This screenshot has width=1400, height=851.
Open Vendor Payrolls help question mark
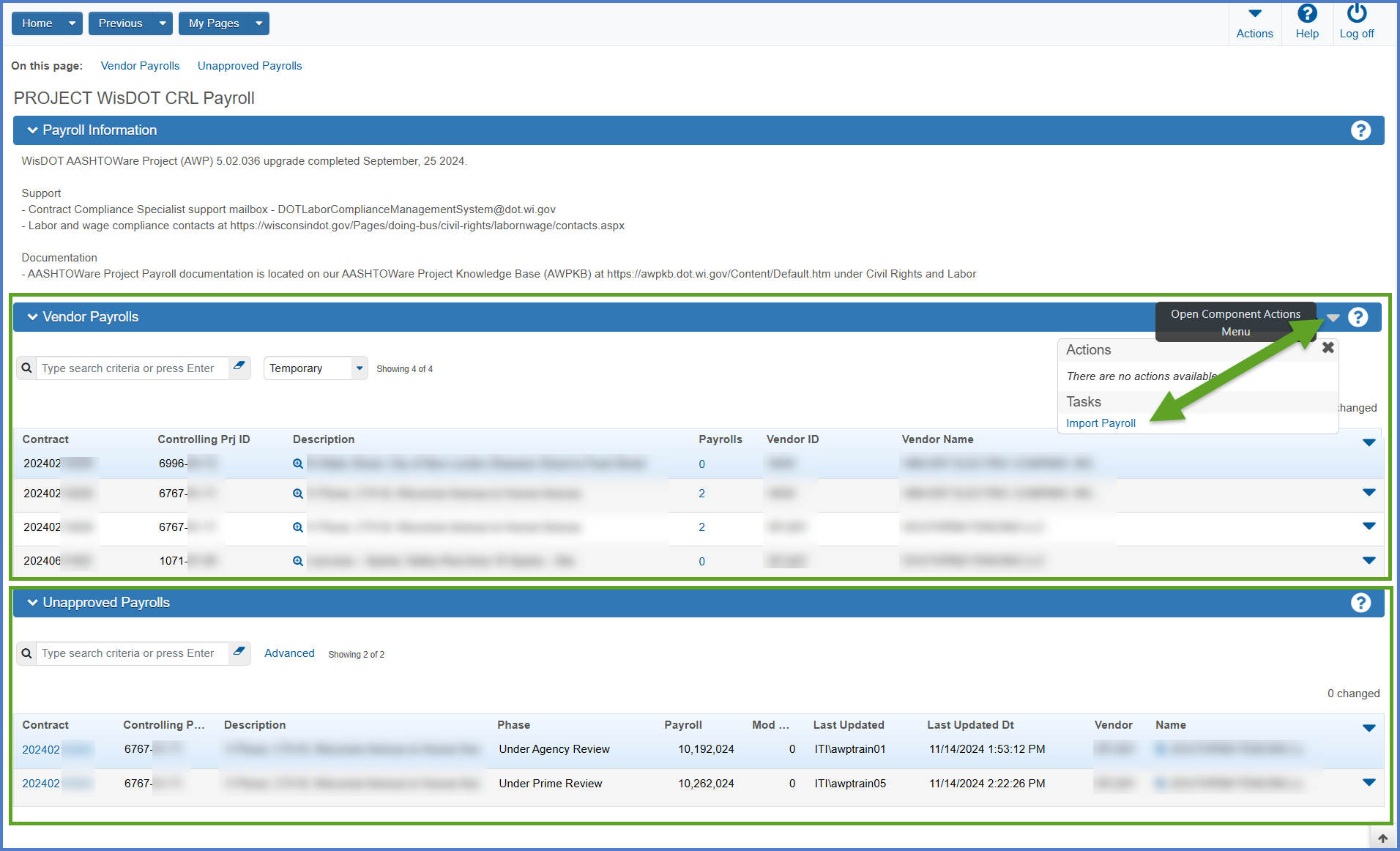[1358, 317]
